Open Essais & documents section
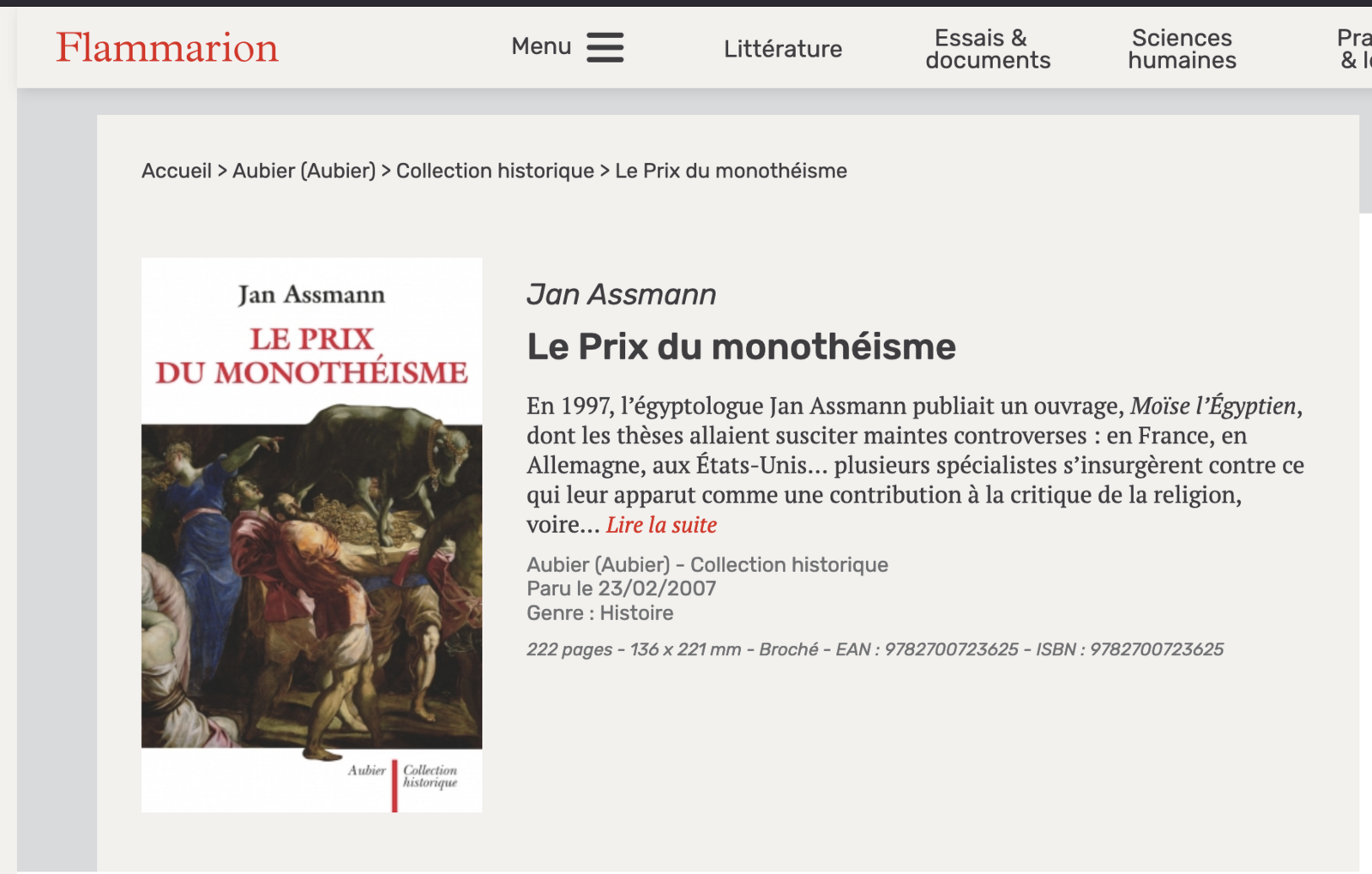Viewport: 1372px width, 874px height. [x=988, y=49]
